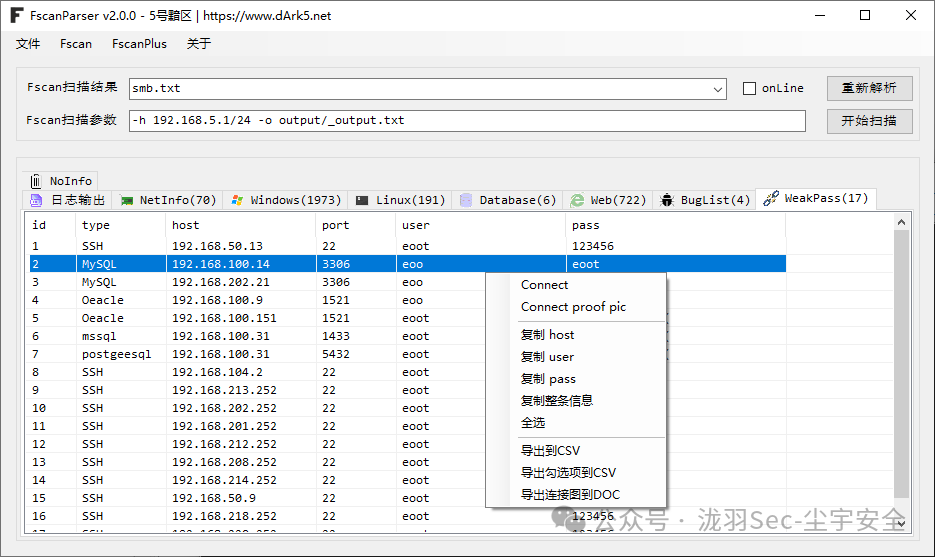Select host 192.168.50.9 cell
The width and height of the screenshot is (935, 557).
tap(240, 498)
